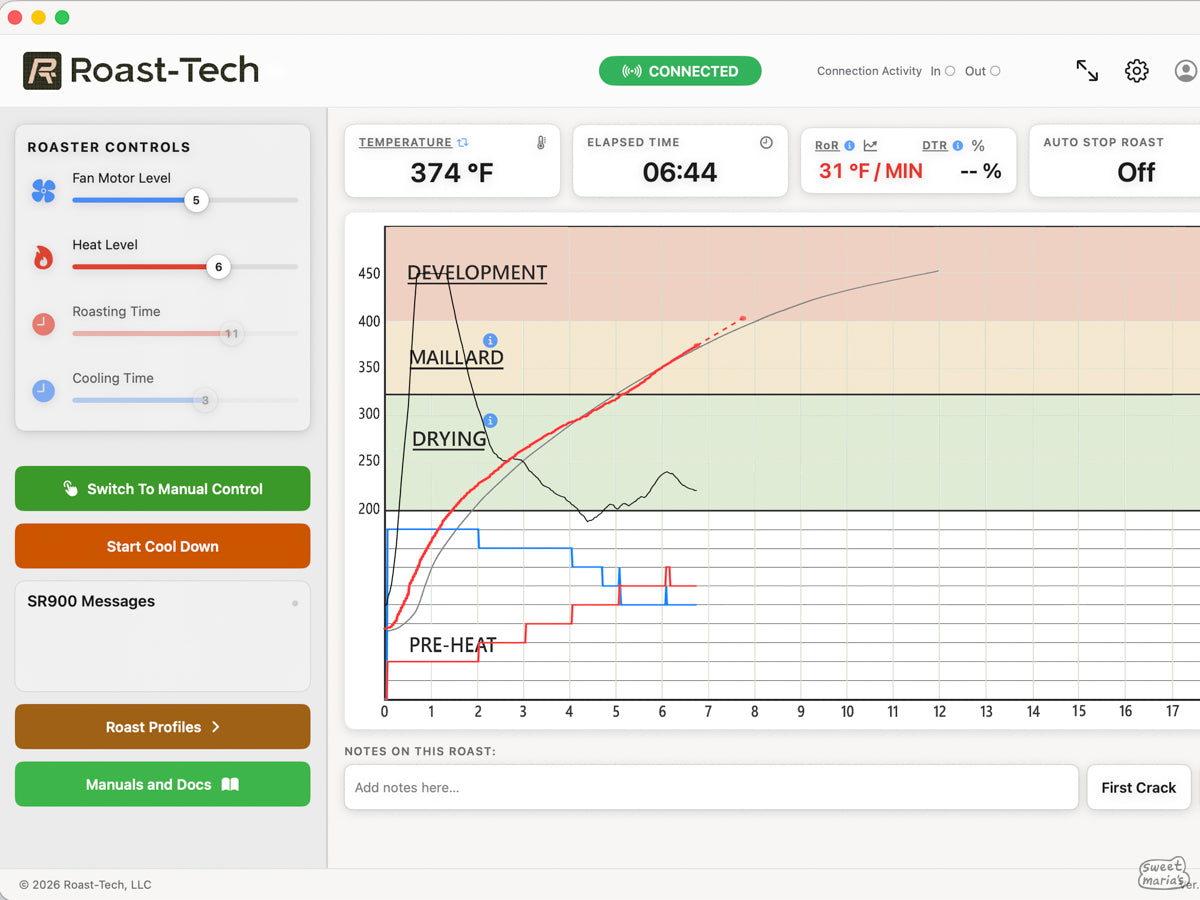
Task: Click the © 2026 Roast-Tech, LLC footer text
Action: pyautogui.click(x=85, y=884)
